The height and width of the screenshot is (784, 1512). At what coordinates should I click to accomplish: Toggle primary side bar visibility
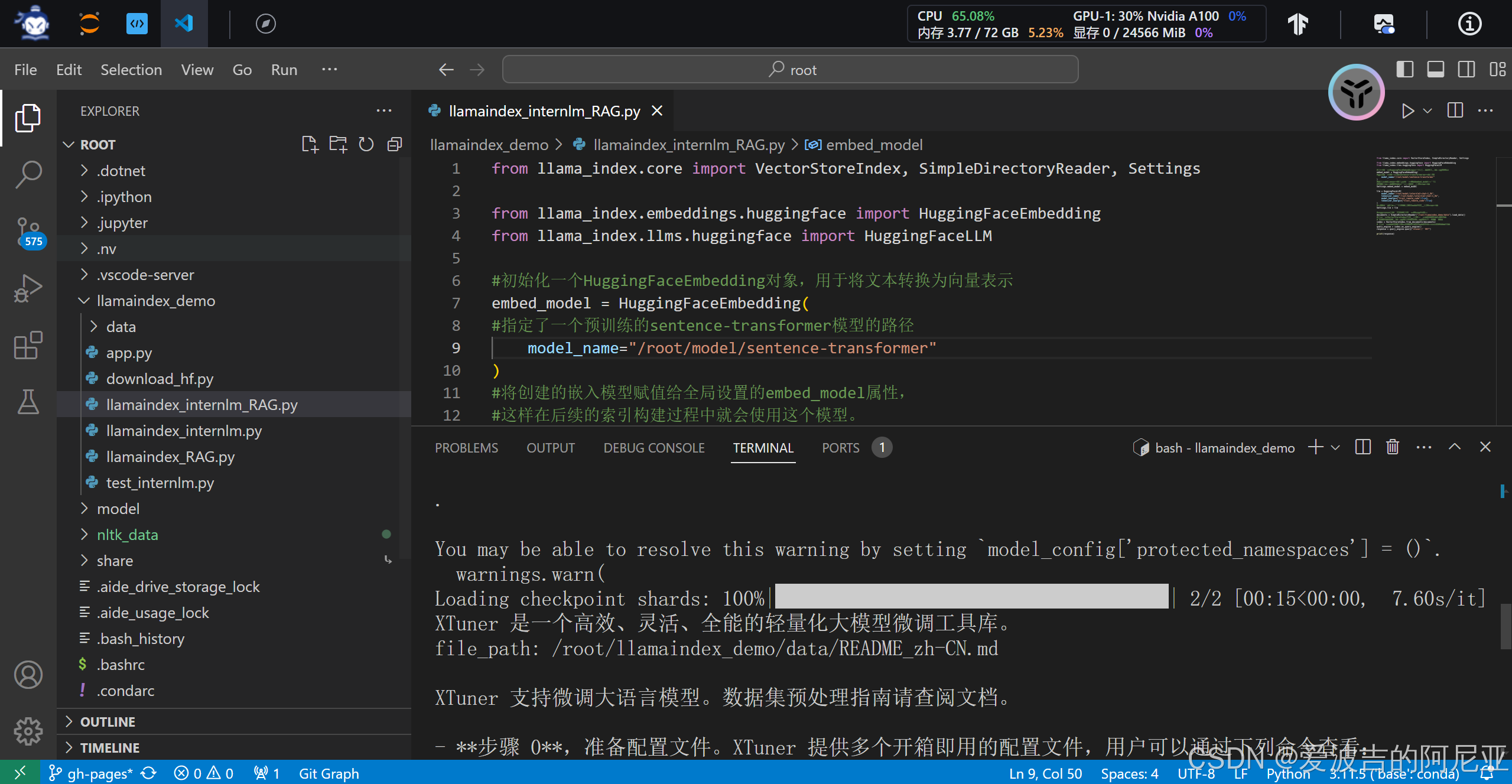(1405, 70)
